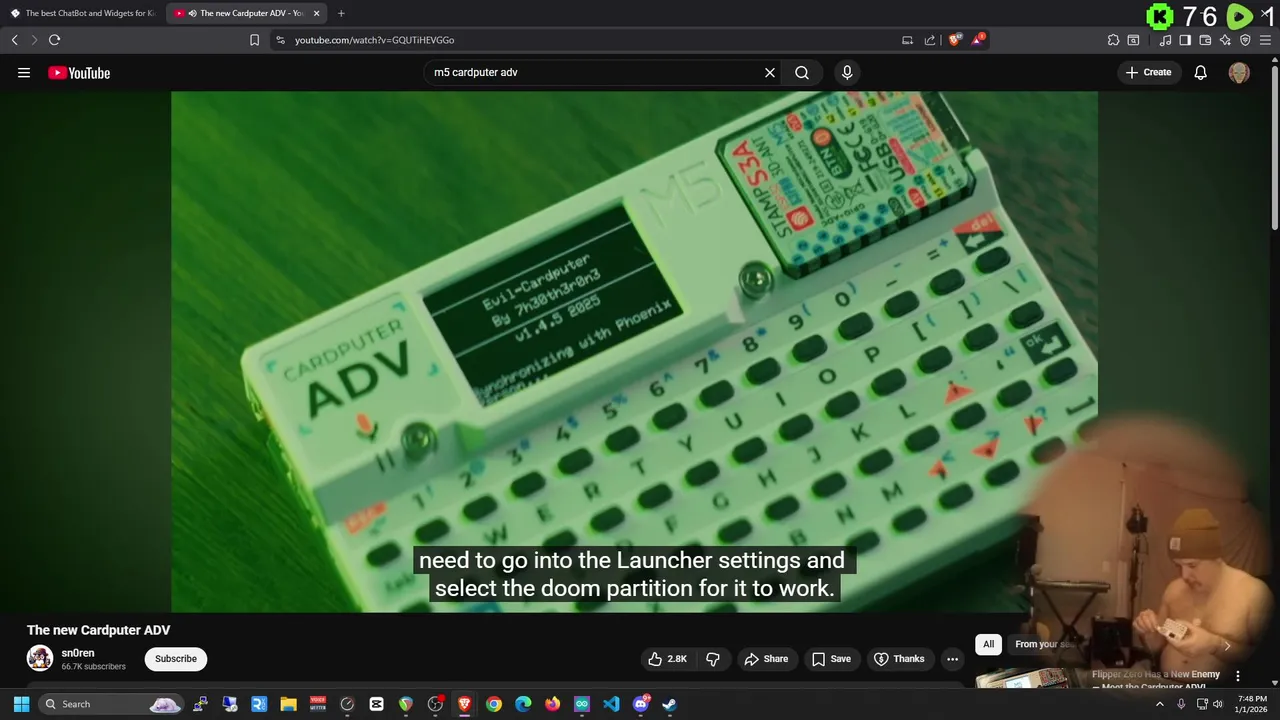Open the volume speaker tray icon
This screenshot has height=720, width=1280.
tap(1217, 704)
